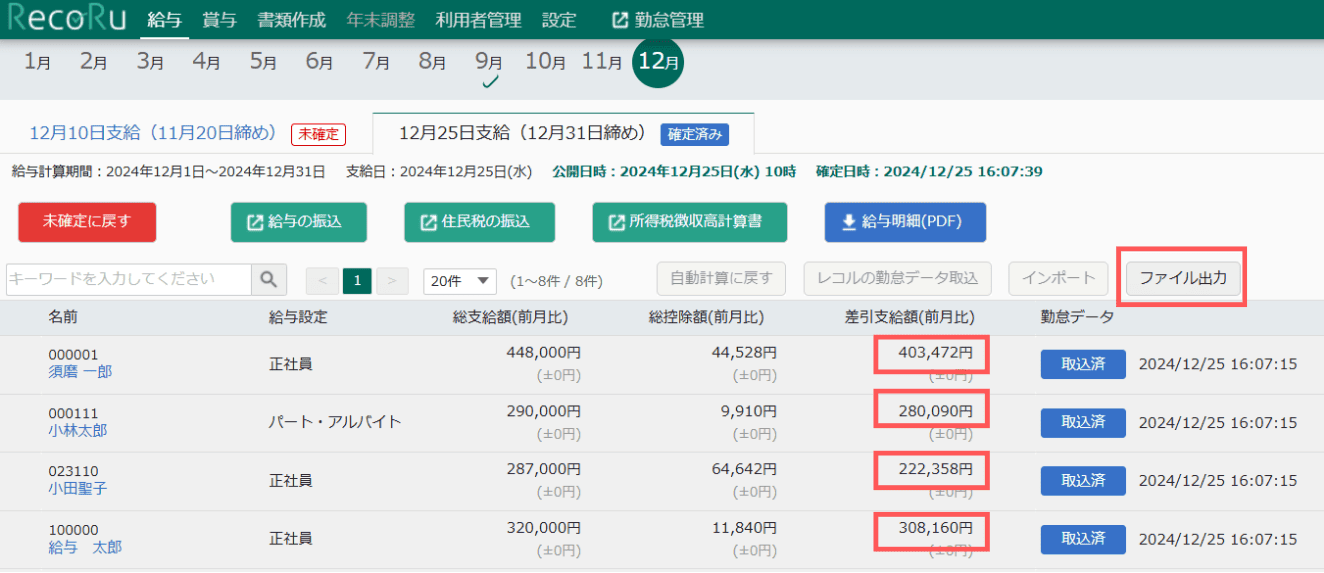The image size is (1324, 573).
Task: Select the 11月 month tab
Action: [602, 61]
